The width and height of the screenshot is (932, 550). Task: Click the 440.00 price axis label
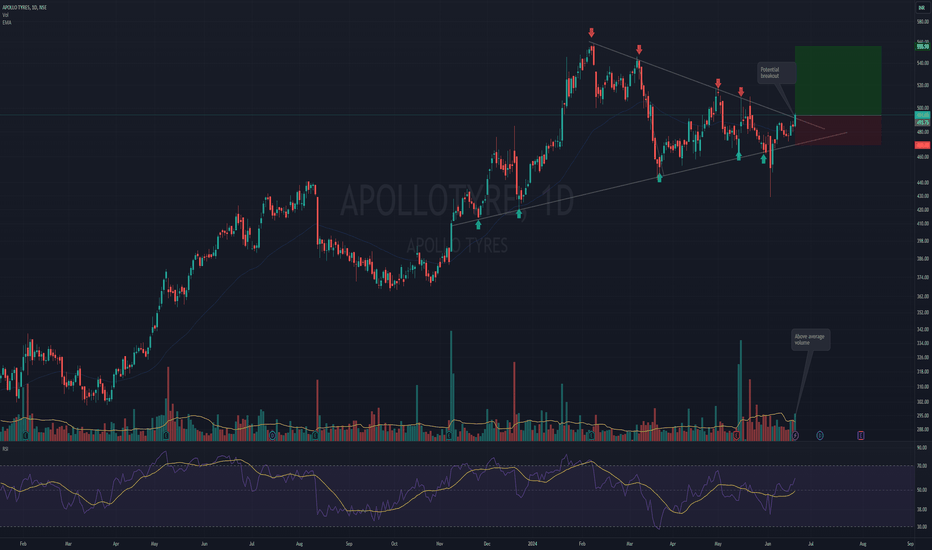922,183
